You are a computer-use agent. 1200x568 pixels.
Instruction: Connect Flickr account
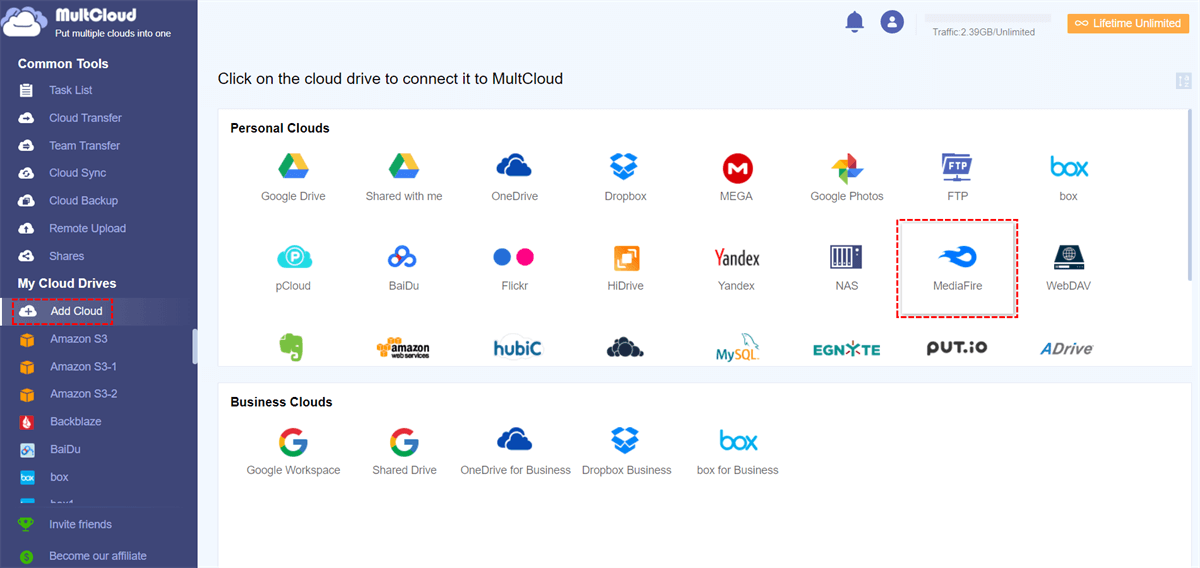coord(514,267)
